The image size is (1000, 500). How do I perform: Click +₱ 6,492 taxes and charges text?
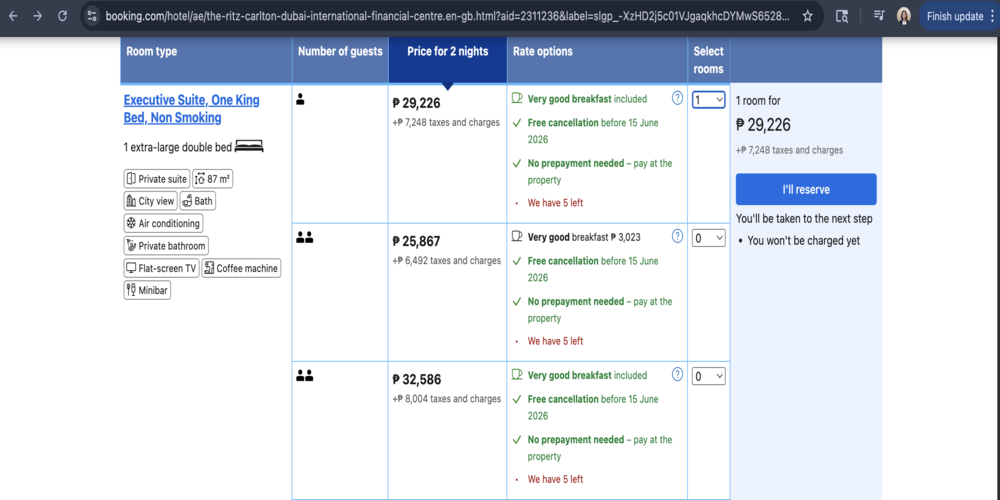(x=446, y=261)
